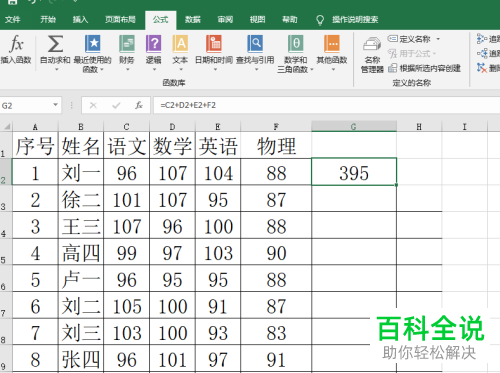Click the Name Box showing G2
The image size is (500, 373).
[x=26, y=106]
